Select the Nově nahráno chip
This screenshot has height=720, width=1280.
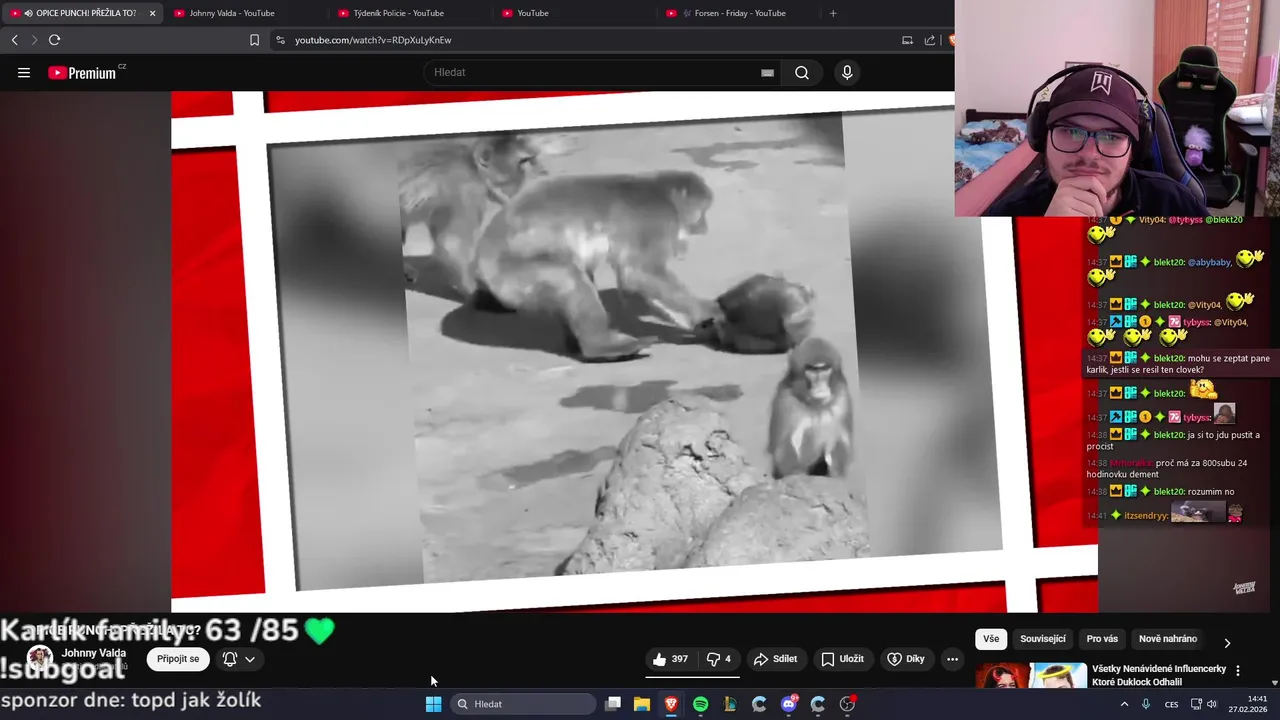pyautogui.click(x=1168, y=639)
